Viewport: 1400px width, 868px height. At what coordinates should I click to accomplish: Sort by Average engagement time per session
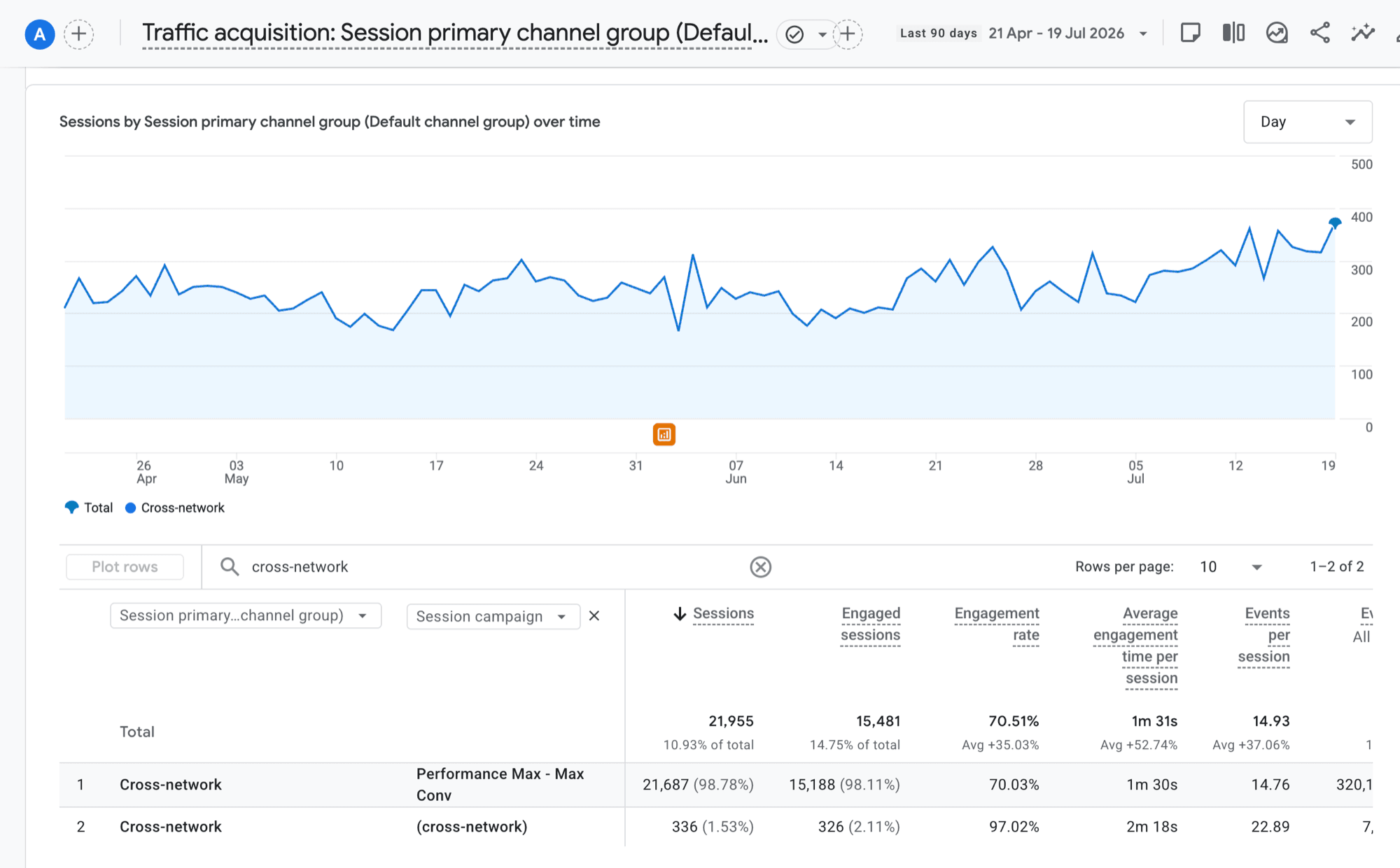(x=1135, y=646)
